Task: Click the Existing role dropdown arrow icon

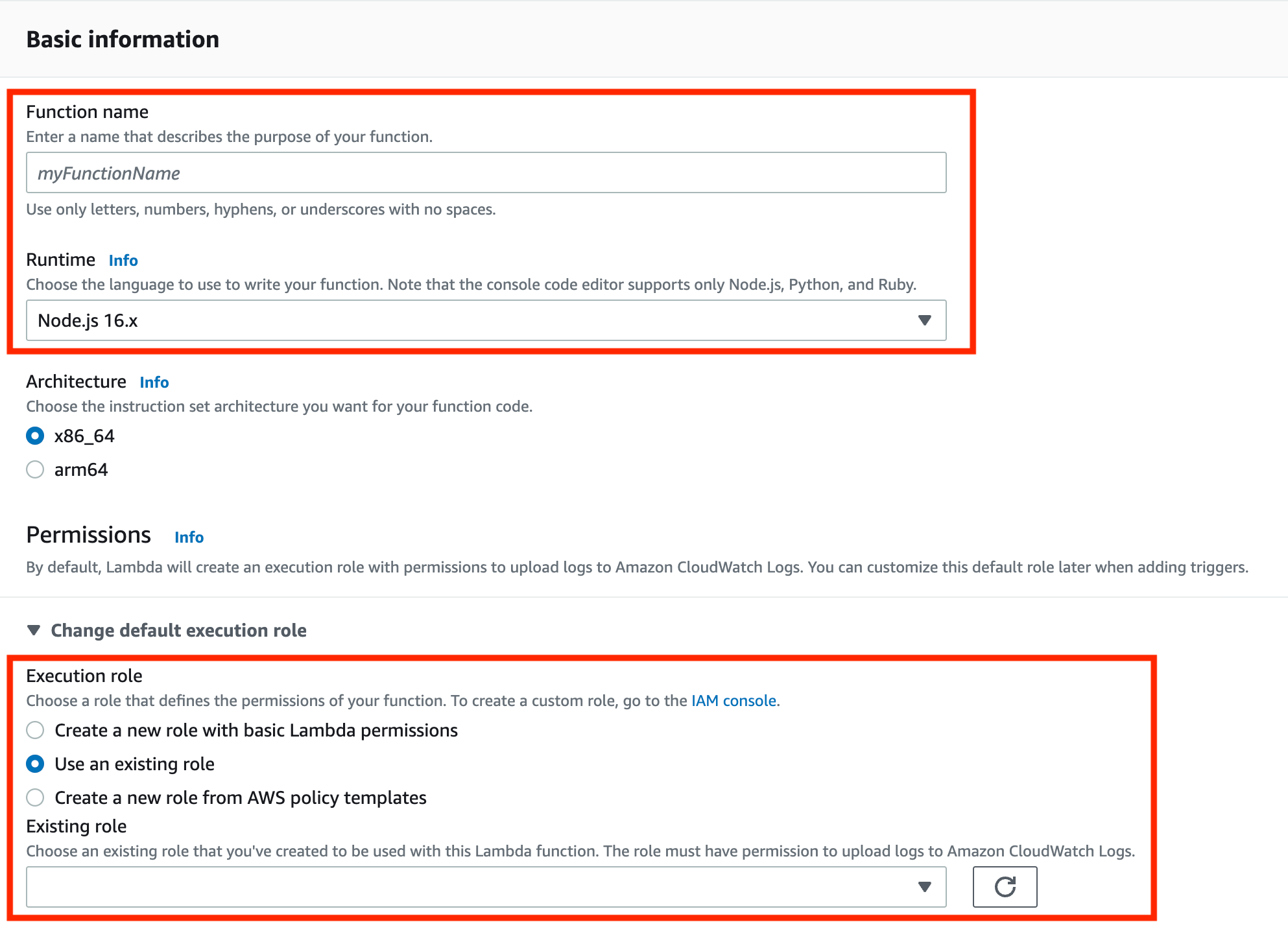Action: click(925, 886)
